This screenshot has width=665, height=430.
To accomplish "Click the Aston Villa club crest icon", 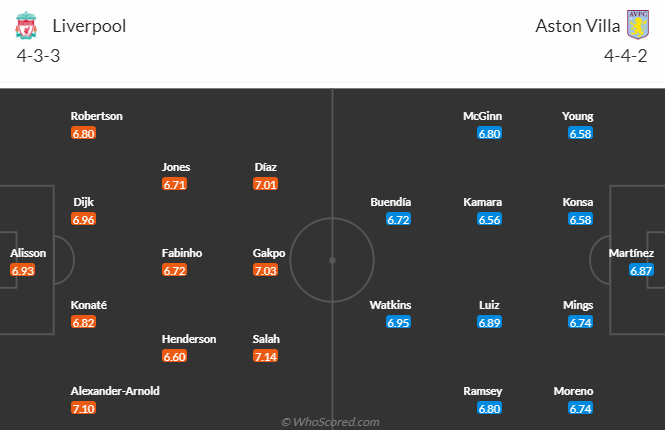I will tap(638, 25).
